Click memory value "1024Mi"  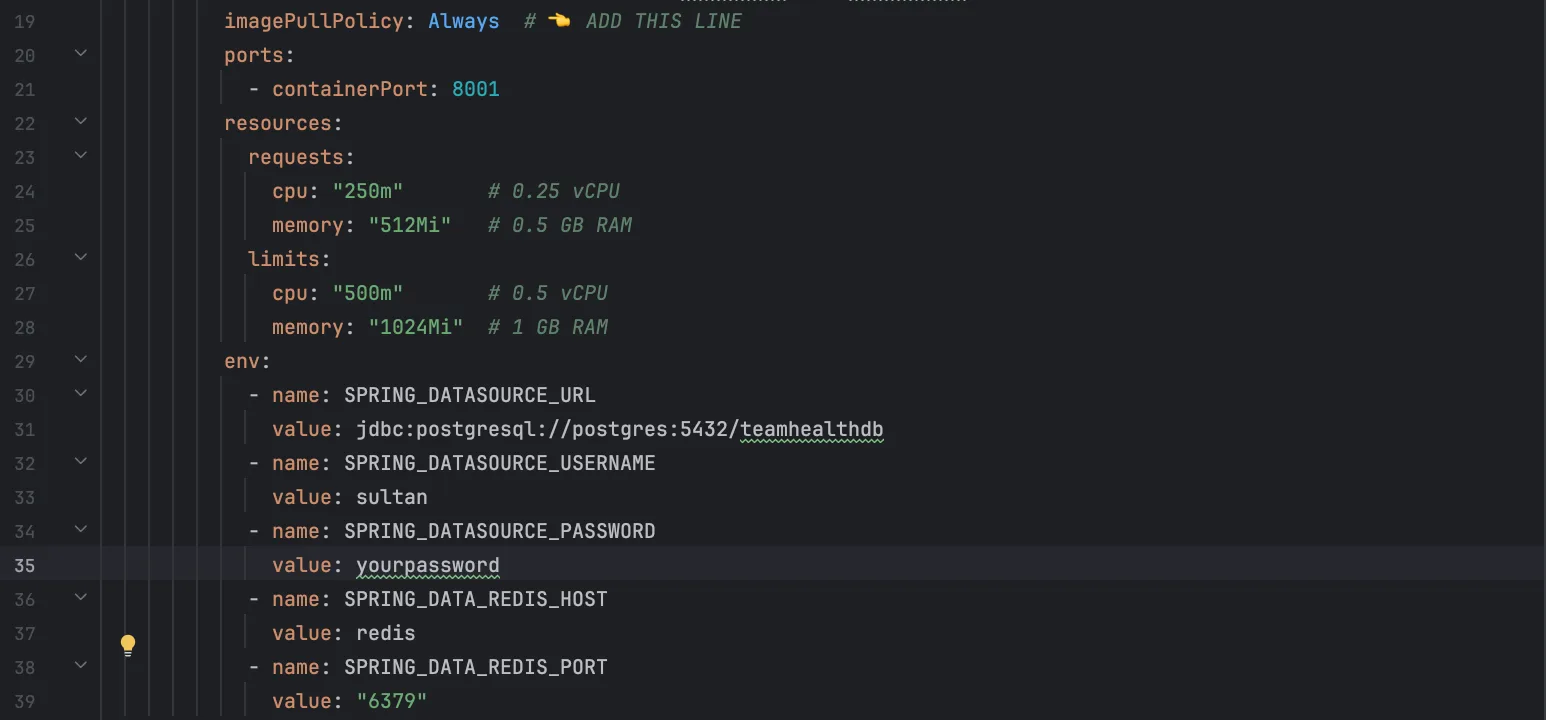(416, 327)
